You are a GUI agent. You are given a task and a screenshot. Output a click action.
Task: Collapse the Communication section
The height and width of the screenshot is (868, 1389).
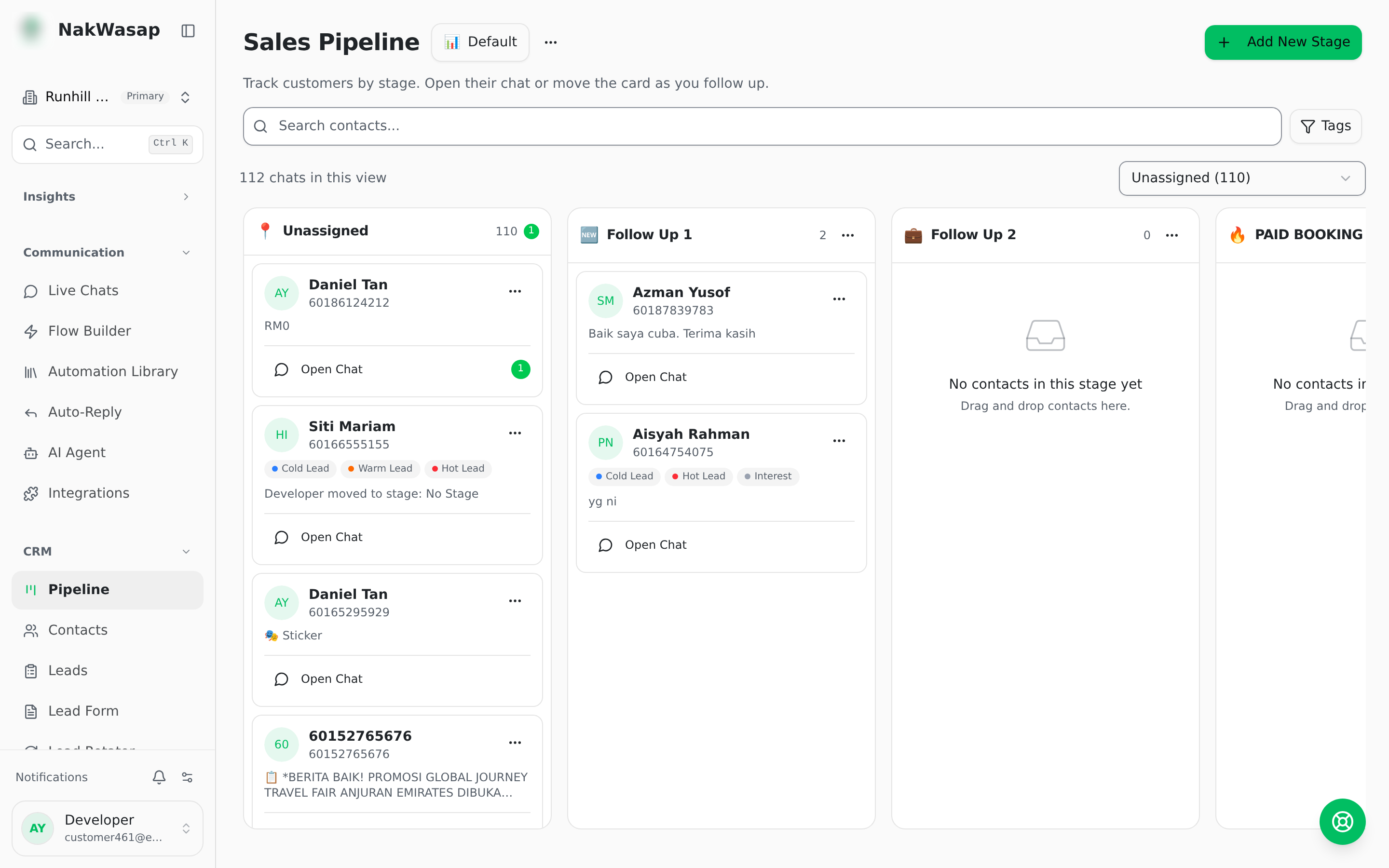click(x=107, y=253)
